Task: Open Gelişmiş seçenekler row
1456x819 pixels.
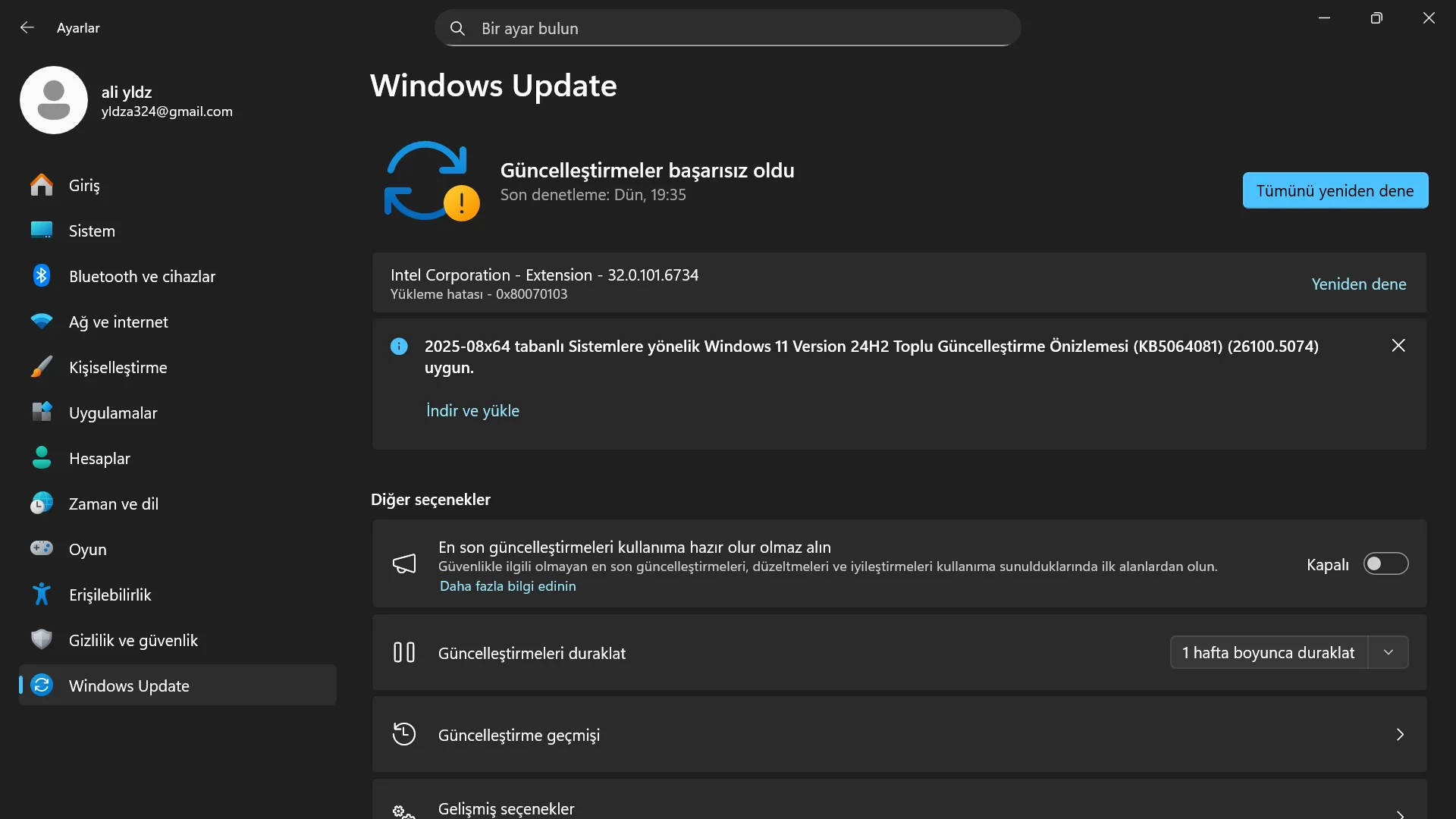Action: [899, 800]
